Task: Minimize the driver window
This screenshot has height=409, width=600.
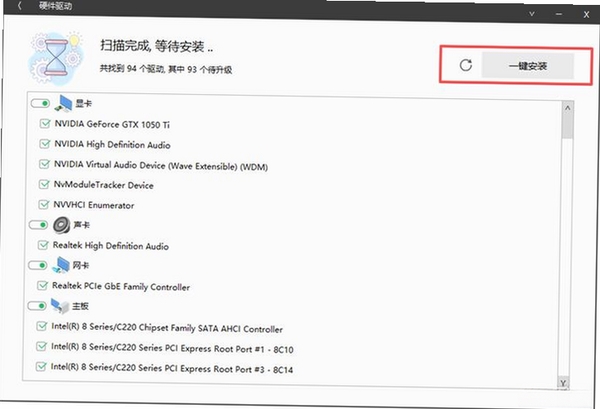Action: pyautogui.click(x=559, y=14)
